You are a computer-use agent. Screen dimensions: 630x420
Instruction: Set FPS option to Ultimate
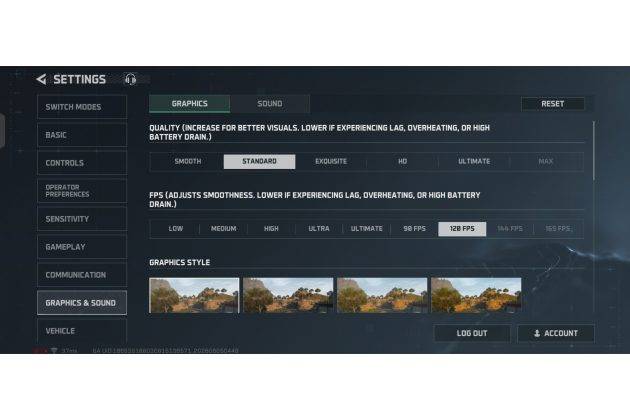pyautogui.click(x=366, y=229)
